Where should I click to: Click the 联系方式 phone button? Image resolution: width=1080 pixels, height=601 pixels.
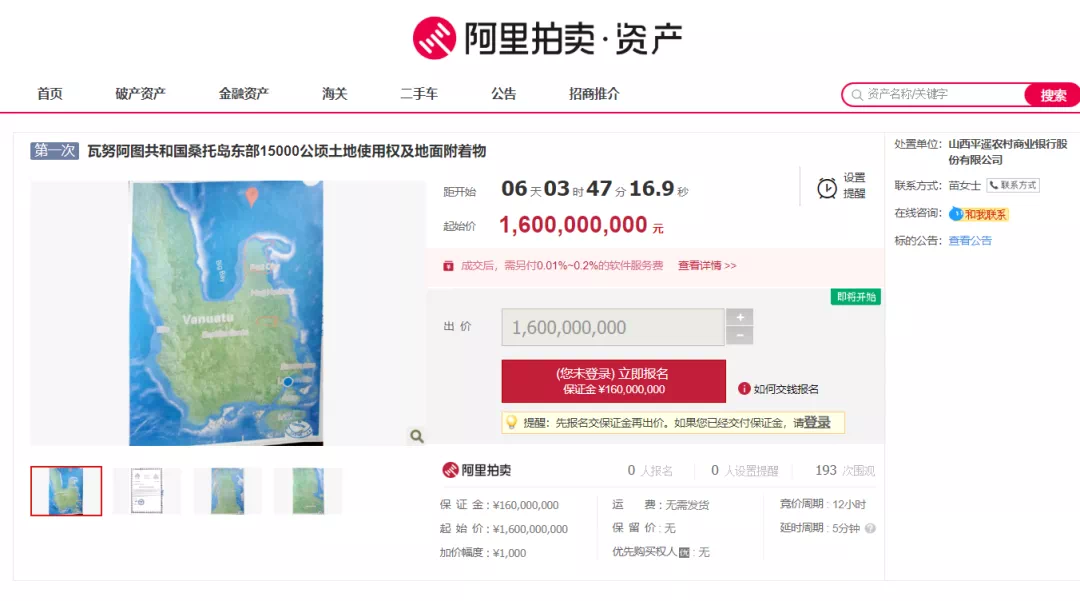[1012, 185]
